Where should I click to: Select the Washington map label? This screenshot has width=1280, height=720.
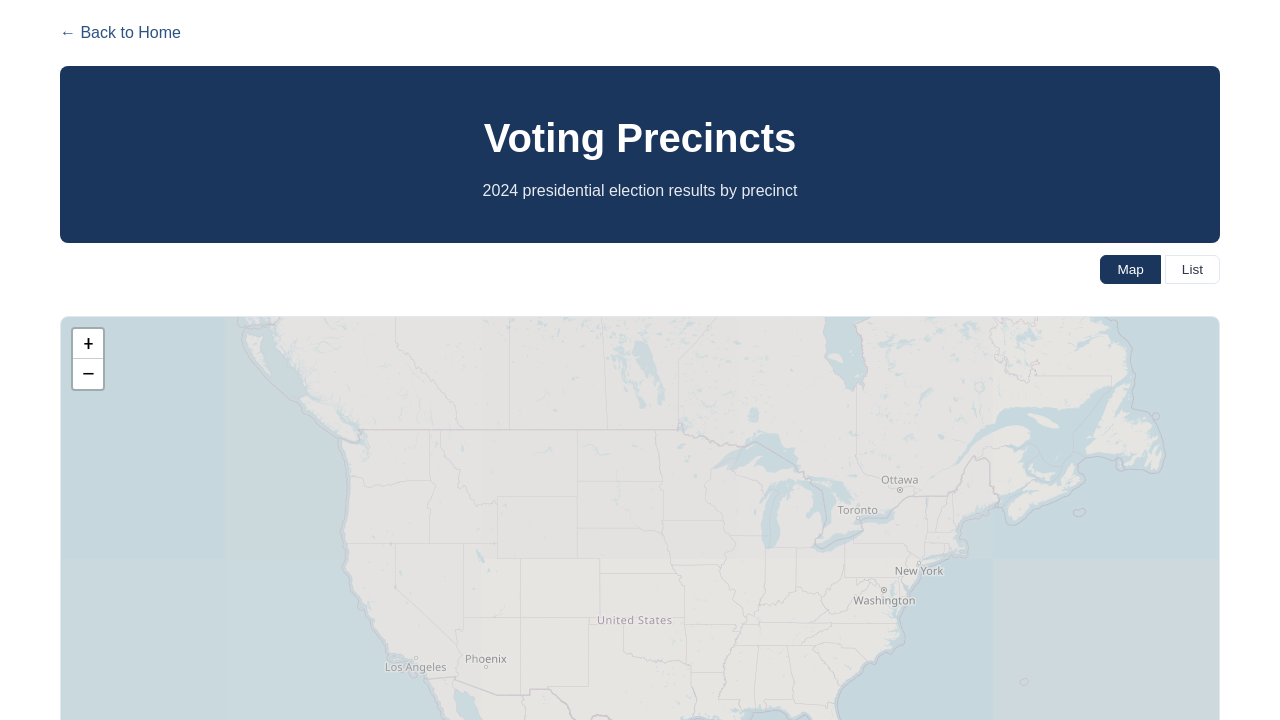tap(884, 601)
